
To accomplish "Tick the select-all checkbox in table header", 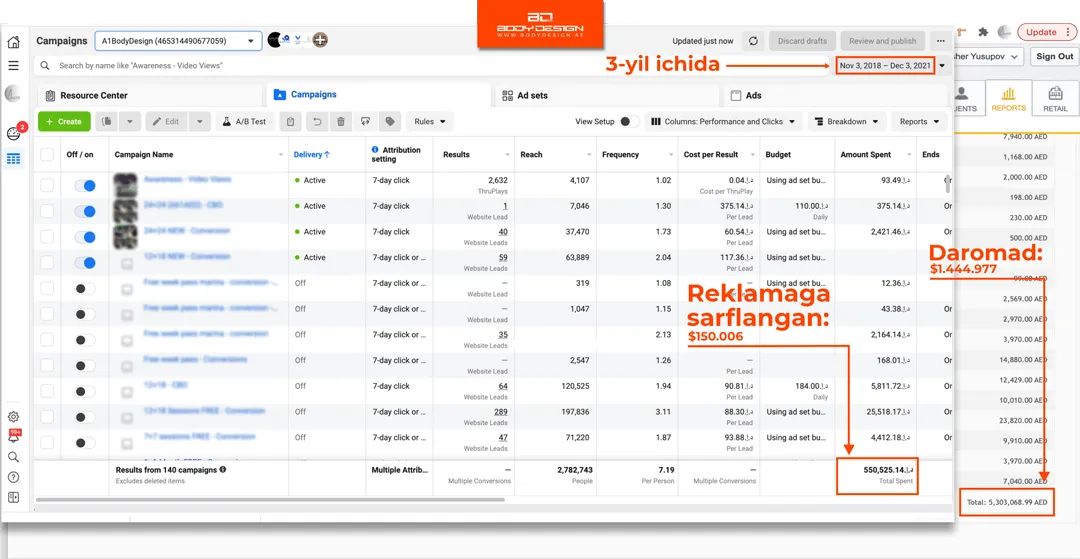I will [x=47, y=154].
